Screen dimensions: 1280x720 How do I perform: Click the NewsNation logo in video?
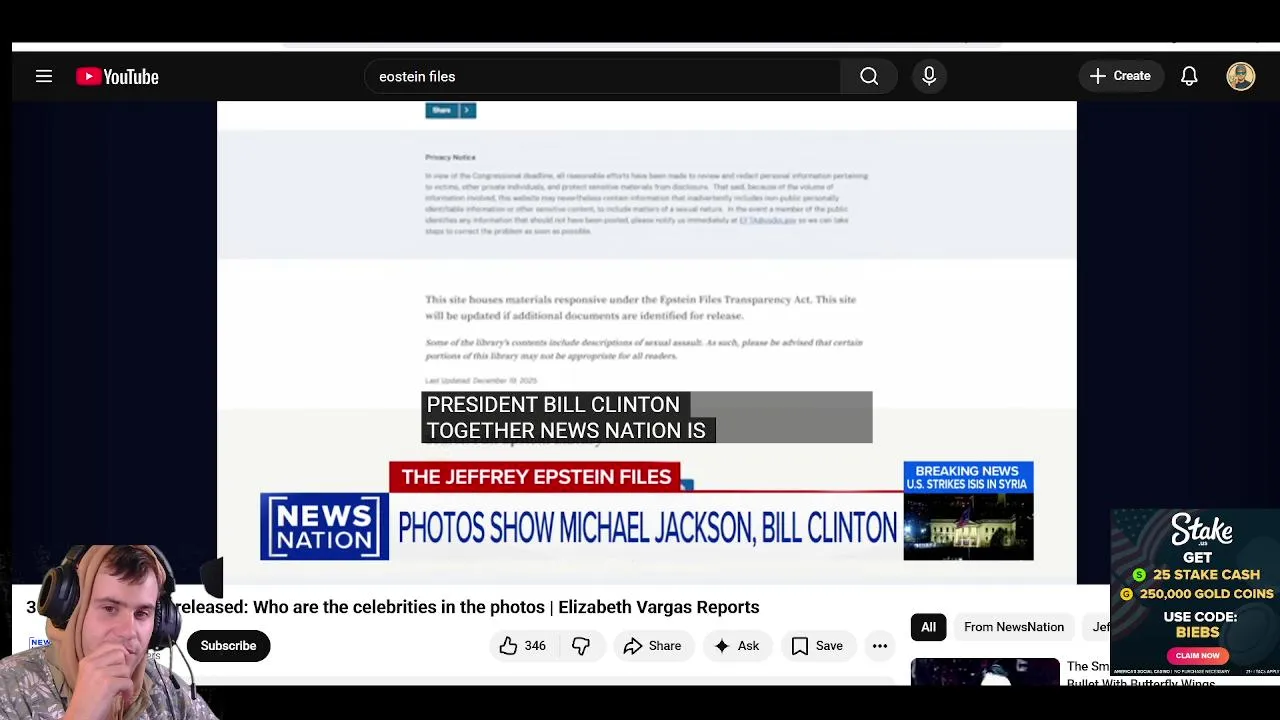coord(324,526)
